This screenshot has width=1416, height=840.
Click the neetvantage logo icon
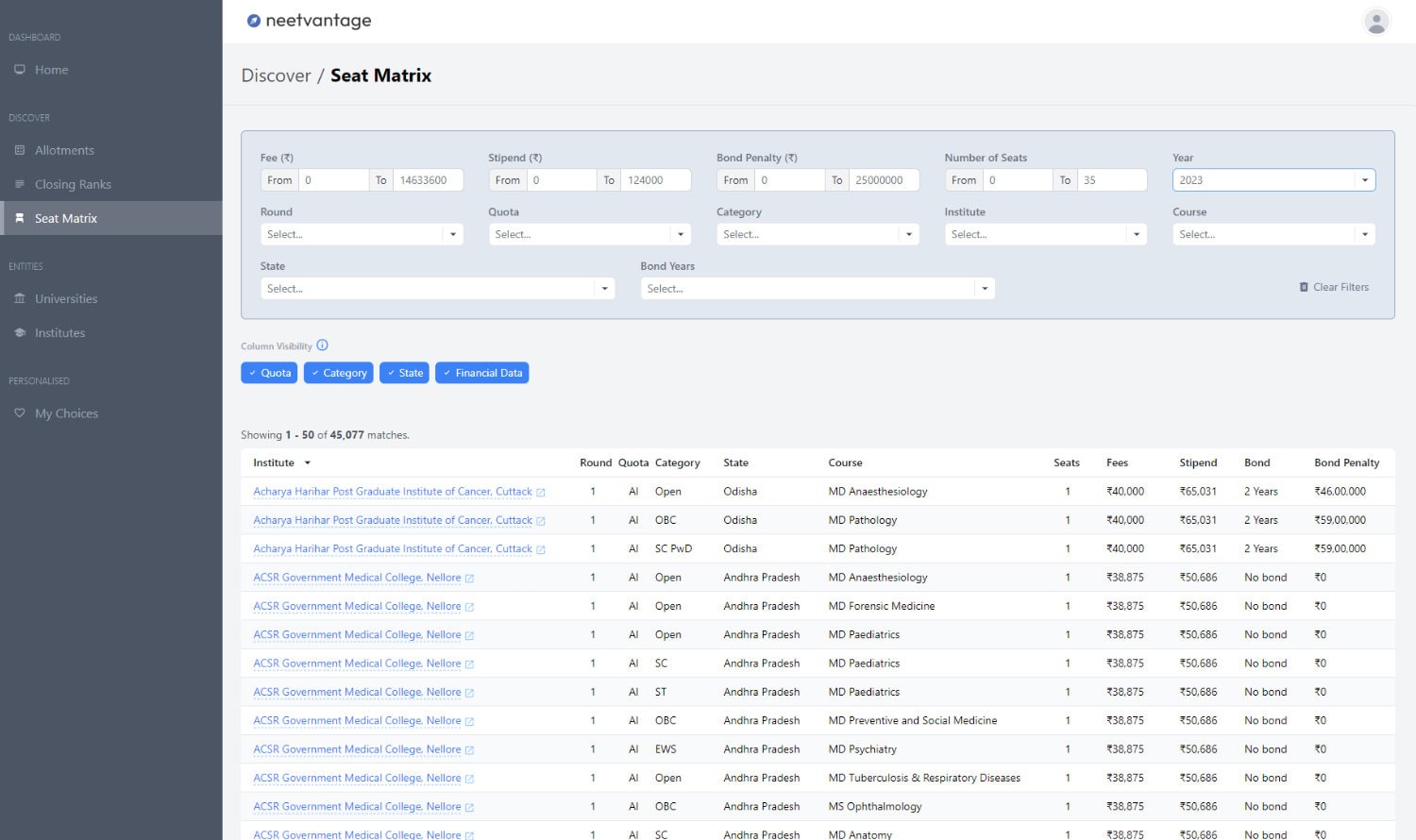(x=253, y=21)
